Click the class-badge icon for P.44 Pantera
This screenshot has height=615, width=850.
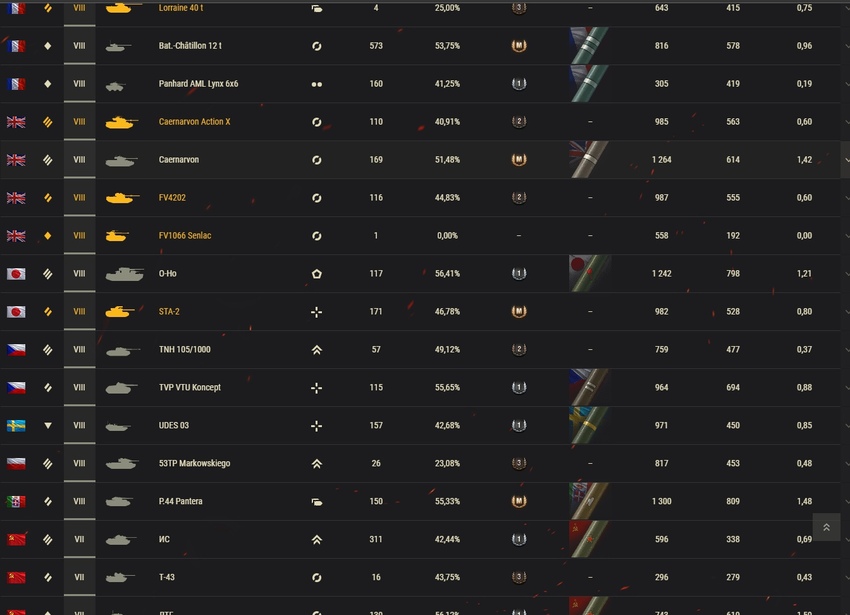pyautogui.click(x=519, y=501)
